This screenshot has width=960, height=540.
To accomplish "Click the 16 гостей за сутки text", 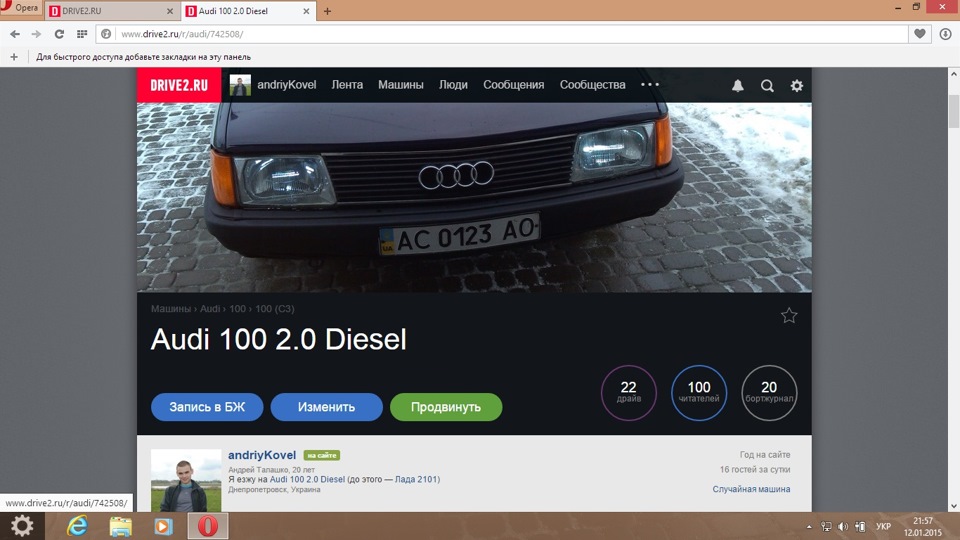I will 755,470.
